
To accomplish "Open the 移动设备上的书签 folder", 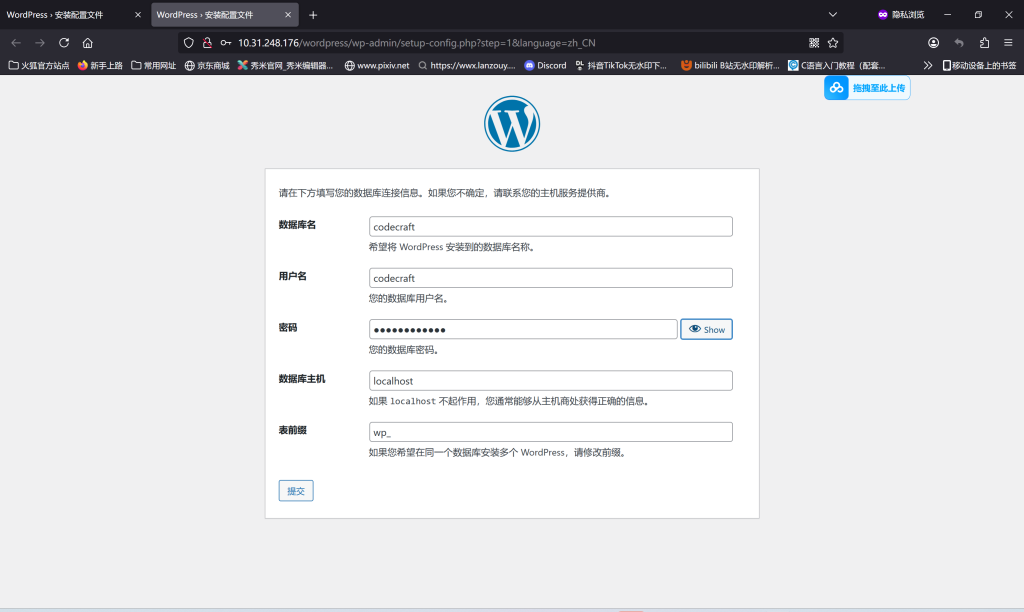I will tap(980, 65).
